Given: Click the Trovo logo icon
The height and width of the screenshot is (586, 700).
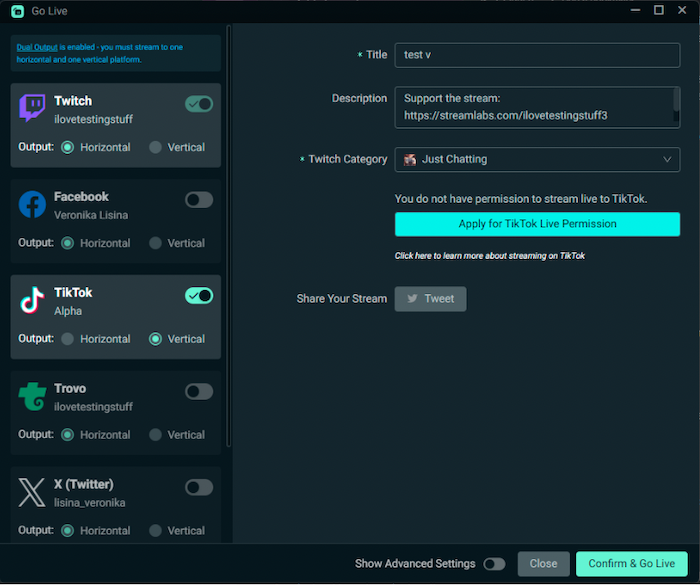Looking at the screenshot, I should pos(32,396).
